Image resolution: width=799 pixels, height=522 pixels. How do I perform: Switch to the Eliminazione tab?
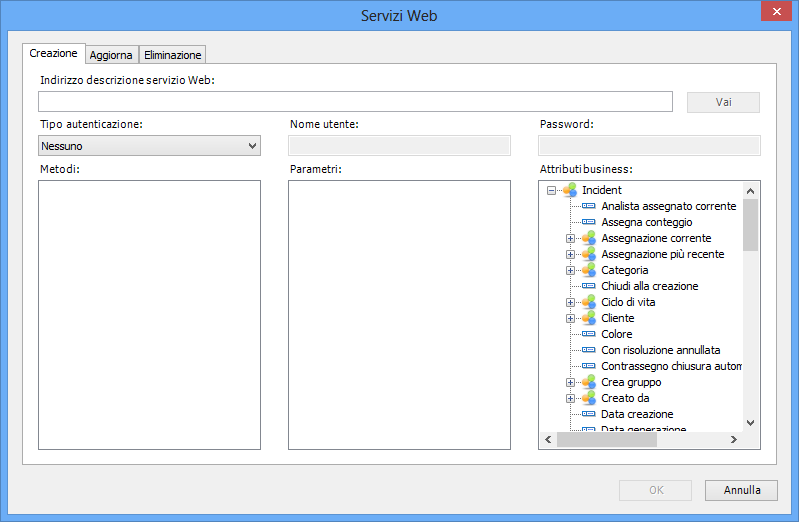coord(173,55)
